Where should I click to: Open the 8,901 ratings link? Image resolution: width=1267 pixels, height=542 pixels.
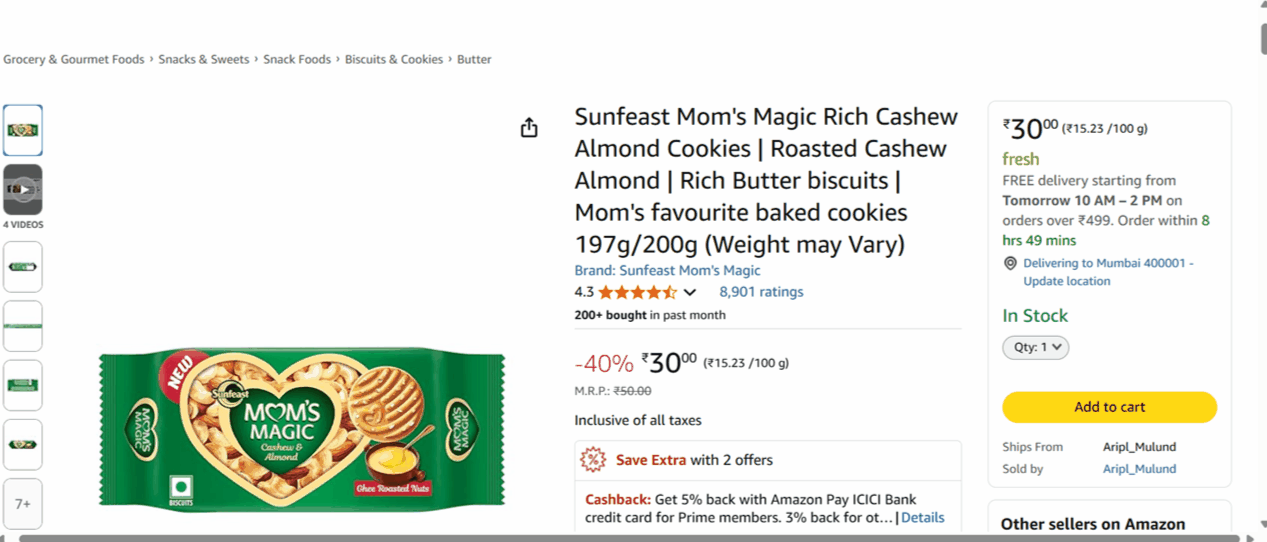(x=761, y=292)
